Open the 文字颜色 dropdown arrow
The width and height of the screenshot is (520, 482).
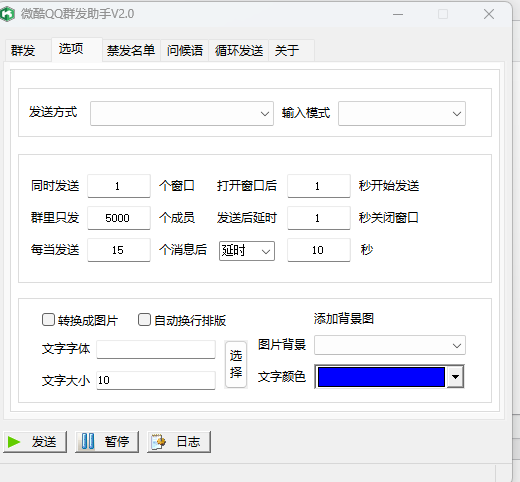pos(455,377)
